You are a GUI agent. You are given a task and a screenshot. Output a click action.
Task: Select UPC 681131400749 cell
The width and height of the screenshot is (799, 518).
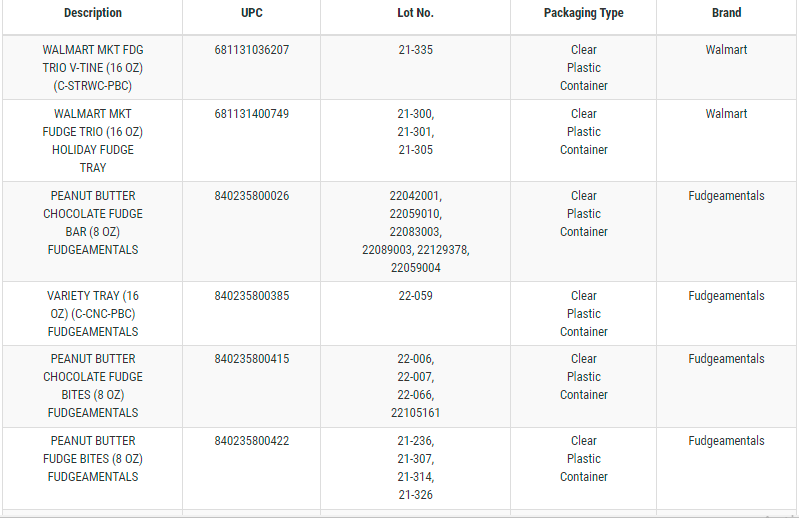pyautogui.click(x=251, y=114)
